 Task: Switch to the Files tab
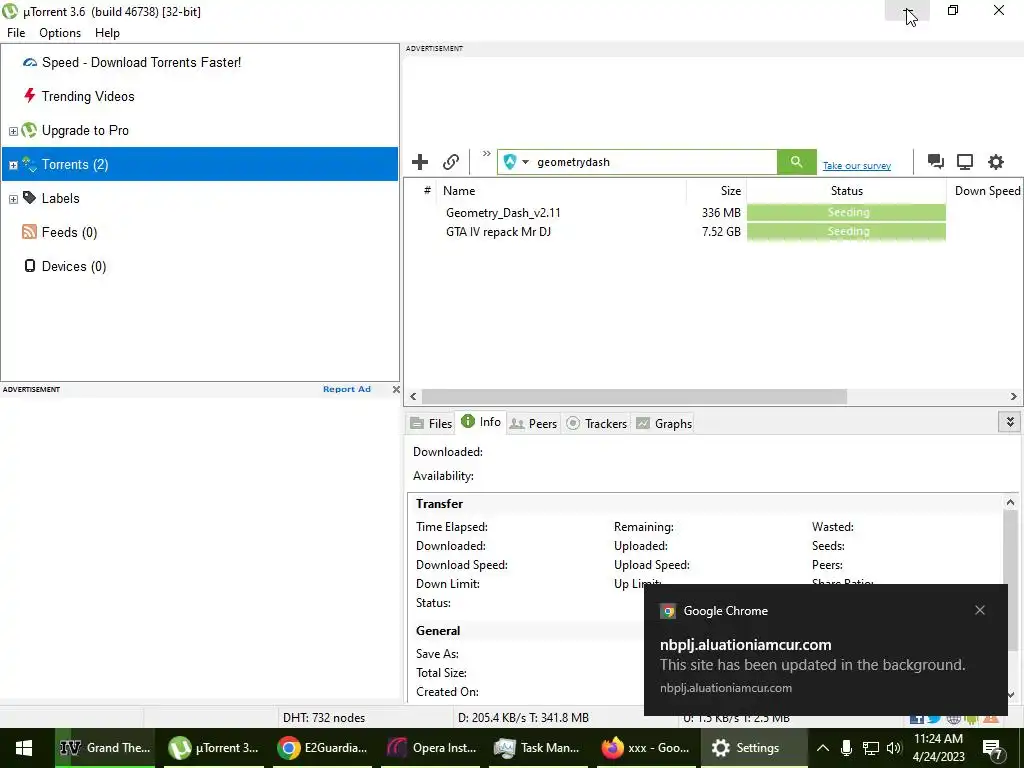click(431, 423)
